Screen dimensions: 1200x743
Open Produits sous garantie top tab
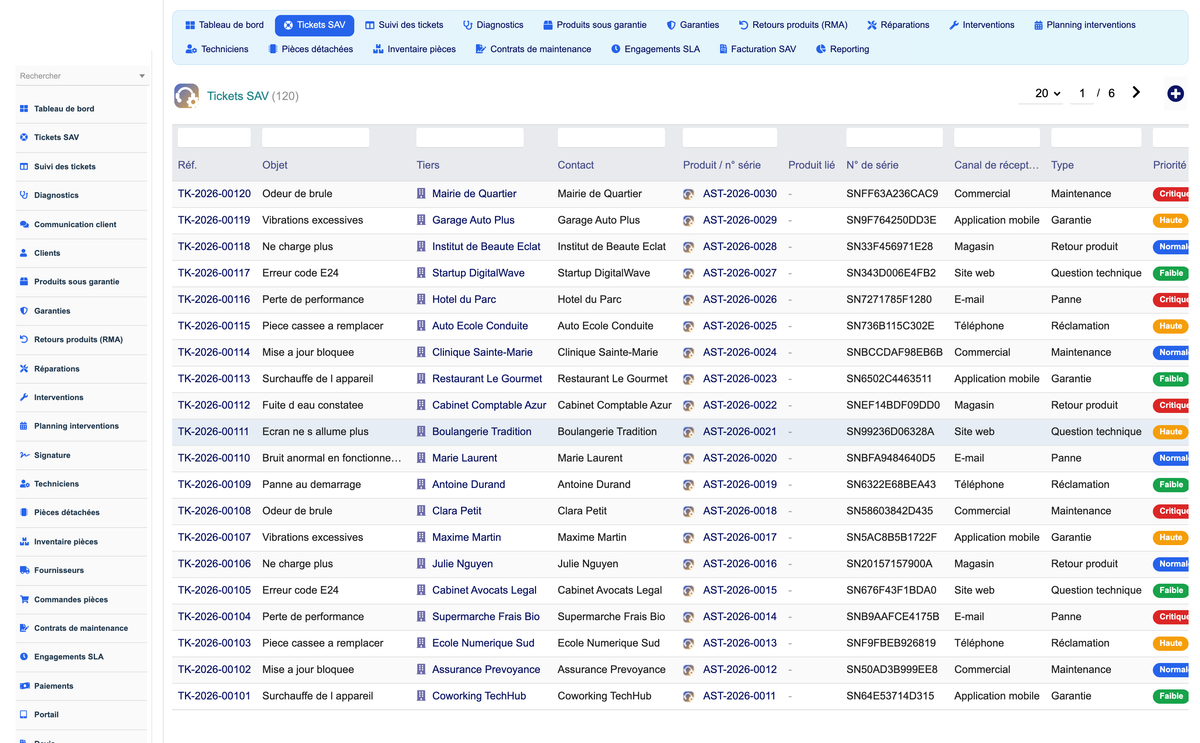point(595,25)
